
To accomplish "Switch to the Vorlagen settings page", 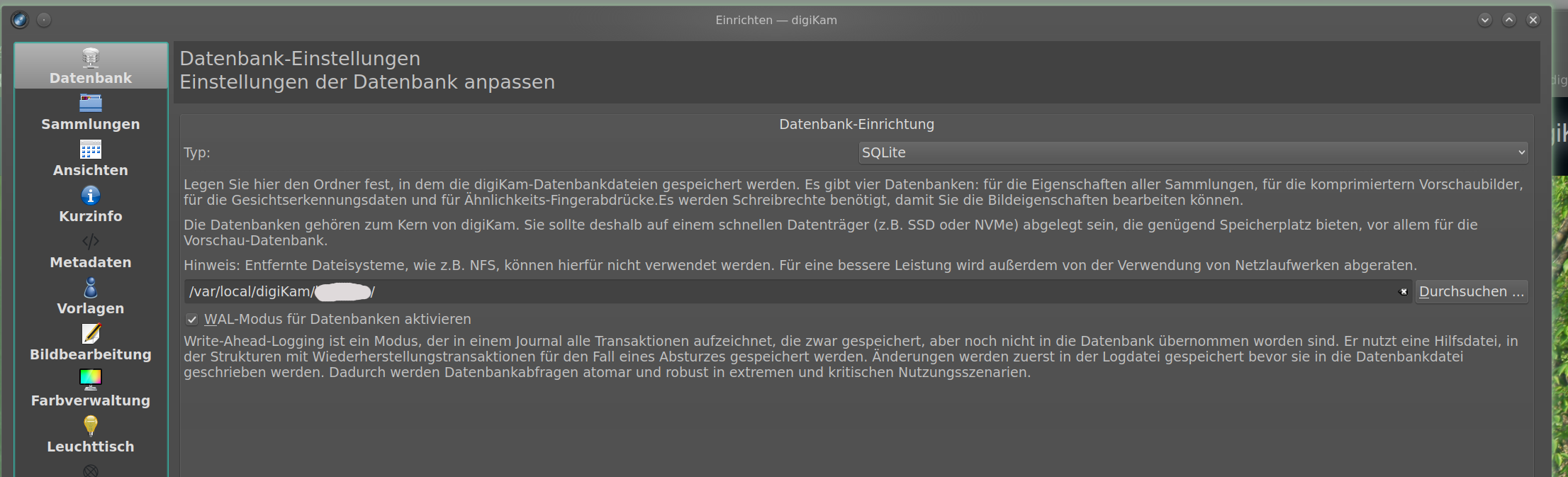I will [x=91, y=296].
